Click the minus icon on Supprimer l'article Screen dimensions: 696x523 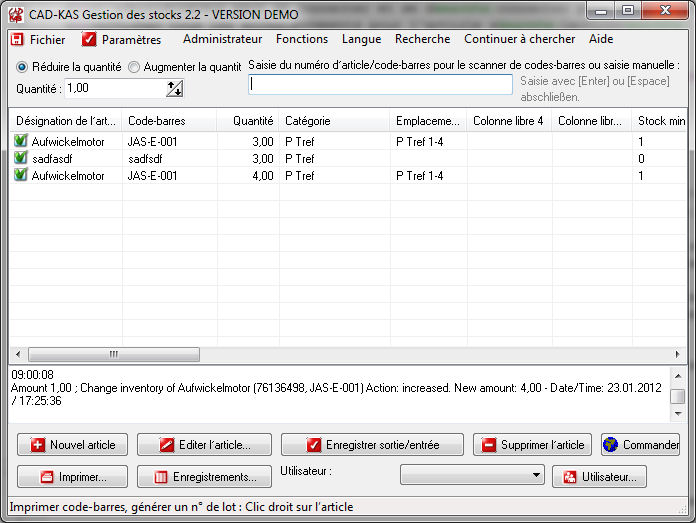(x=489, y=445)
